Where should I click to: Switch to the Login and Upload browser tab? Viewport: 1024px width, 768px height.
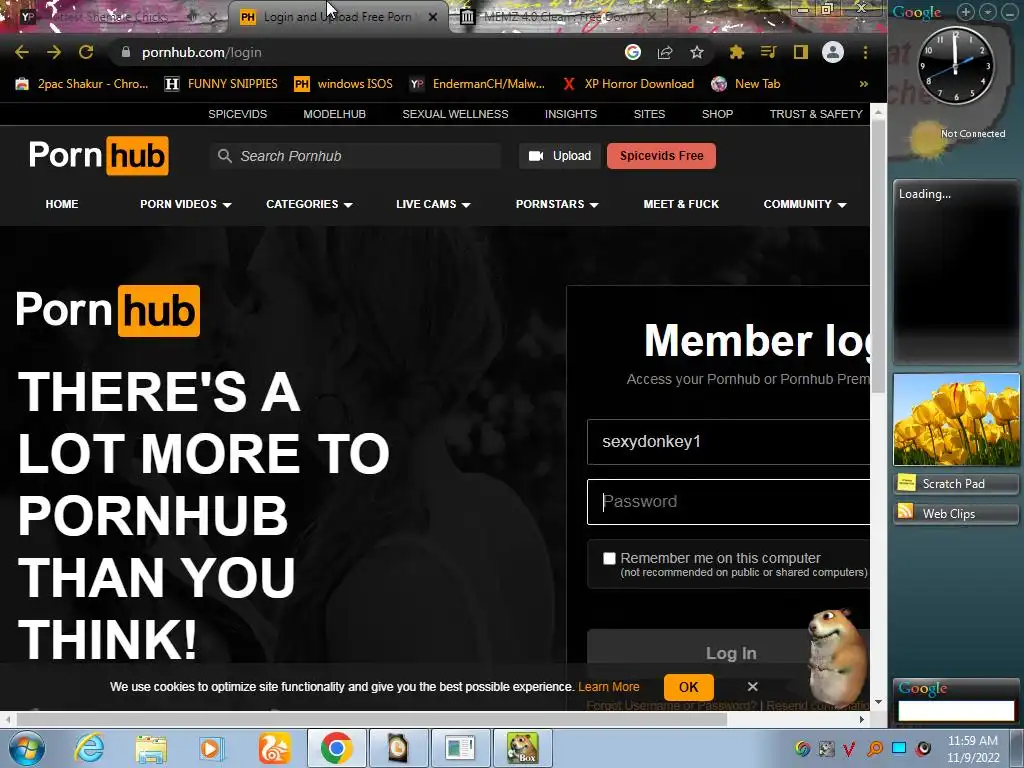337,17
